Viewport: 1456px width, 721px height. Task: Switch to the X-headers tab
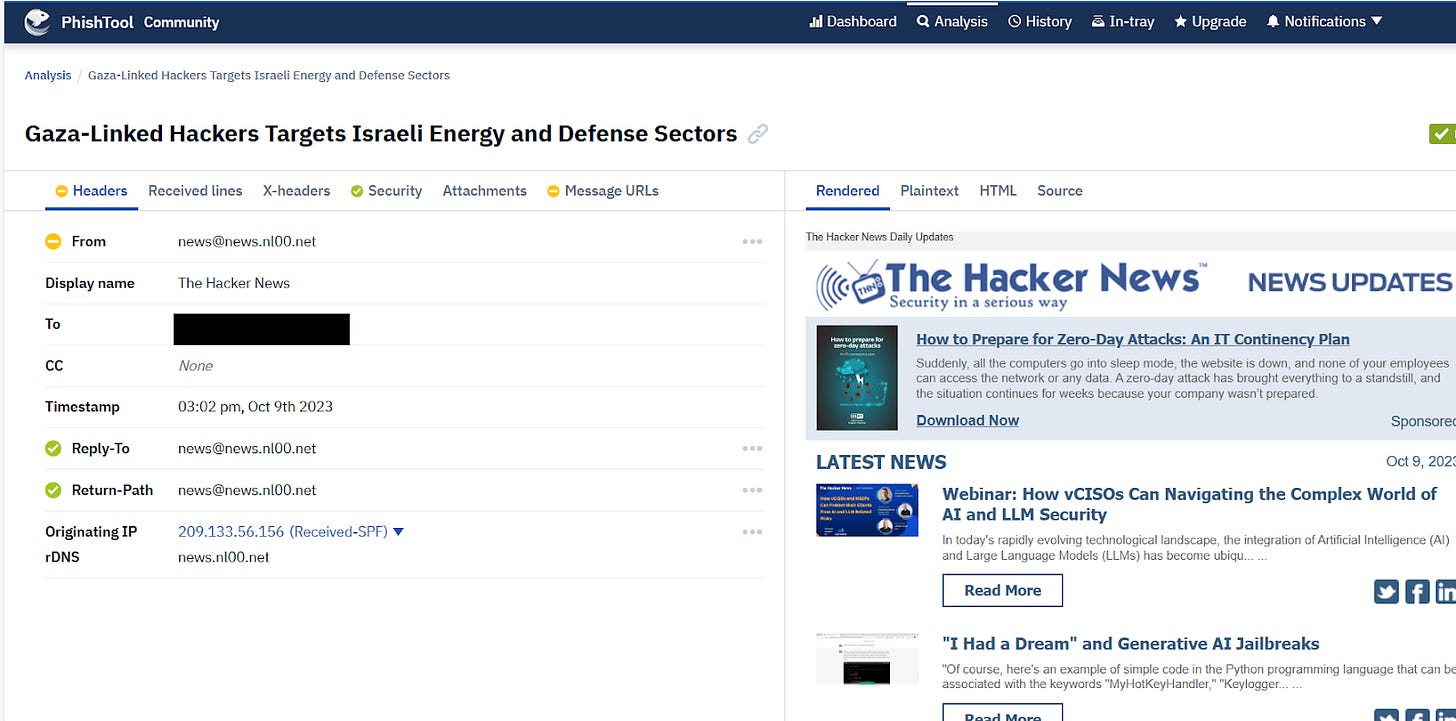click(296, 191)
